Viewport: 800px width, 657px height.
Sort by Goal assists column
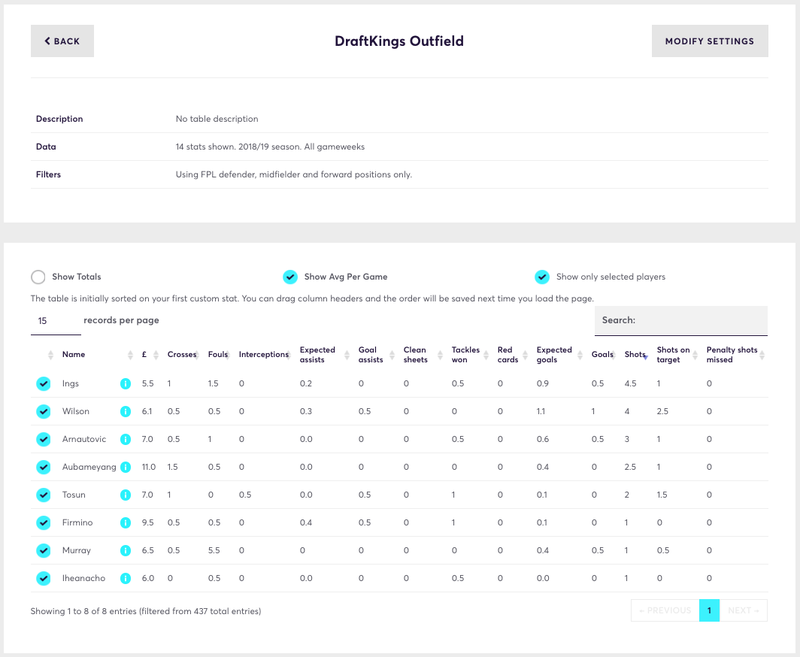(x=376, y=355)
